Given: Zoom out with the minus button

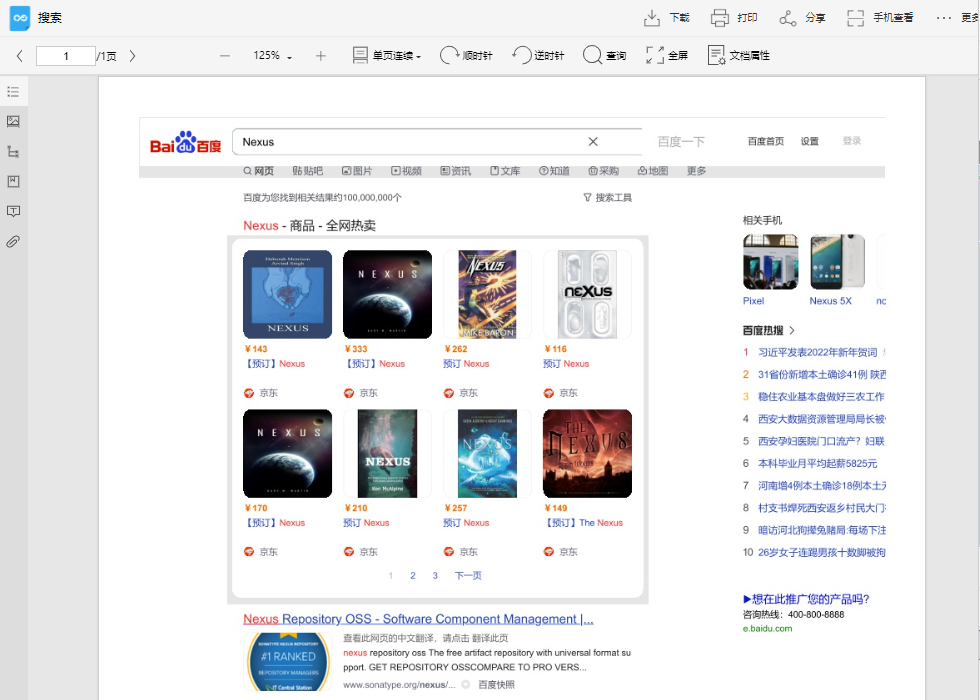Looking at the screenshot, I should tap(225, 56).
